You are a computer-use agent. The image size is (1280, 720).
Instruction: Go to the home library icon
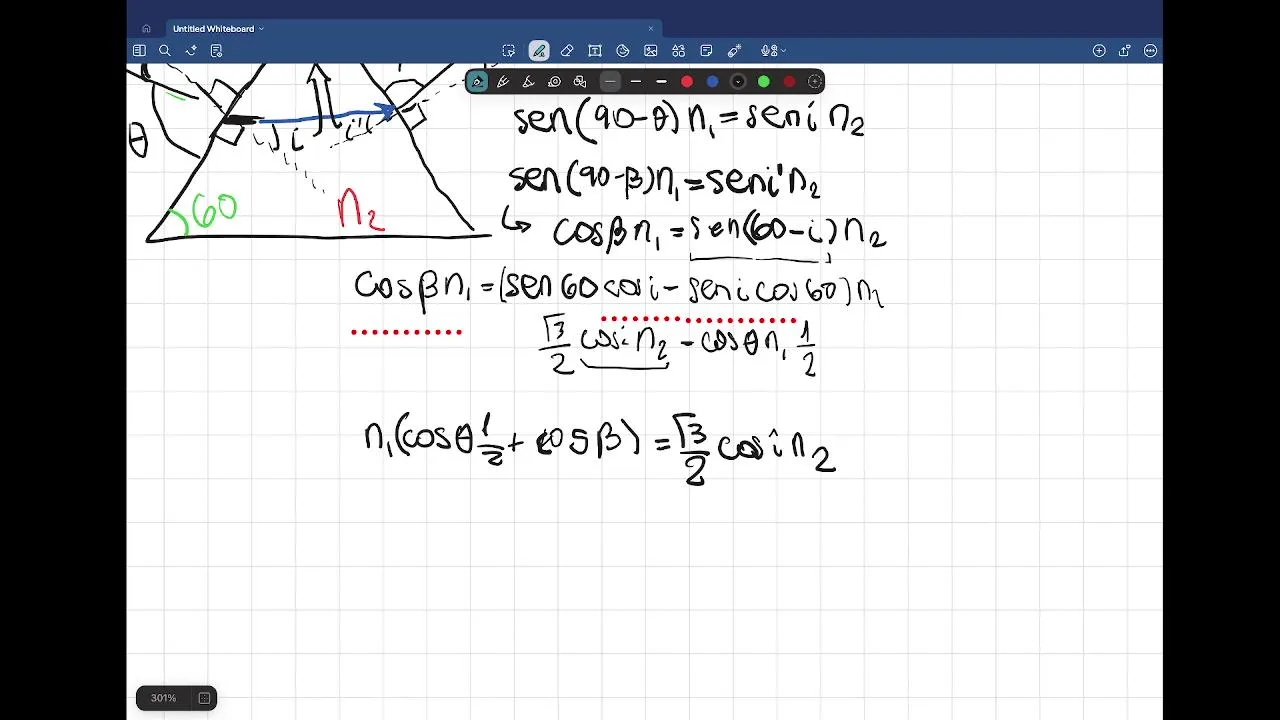tap(146, 29)
